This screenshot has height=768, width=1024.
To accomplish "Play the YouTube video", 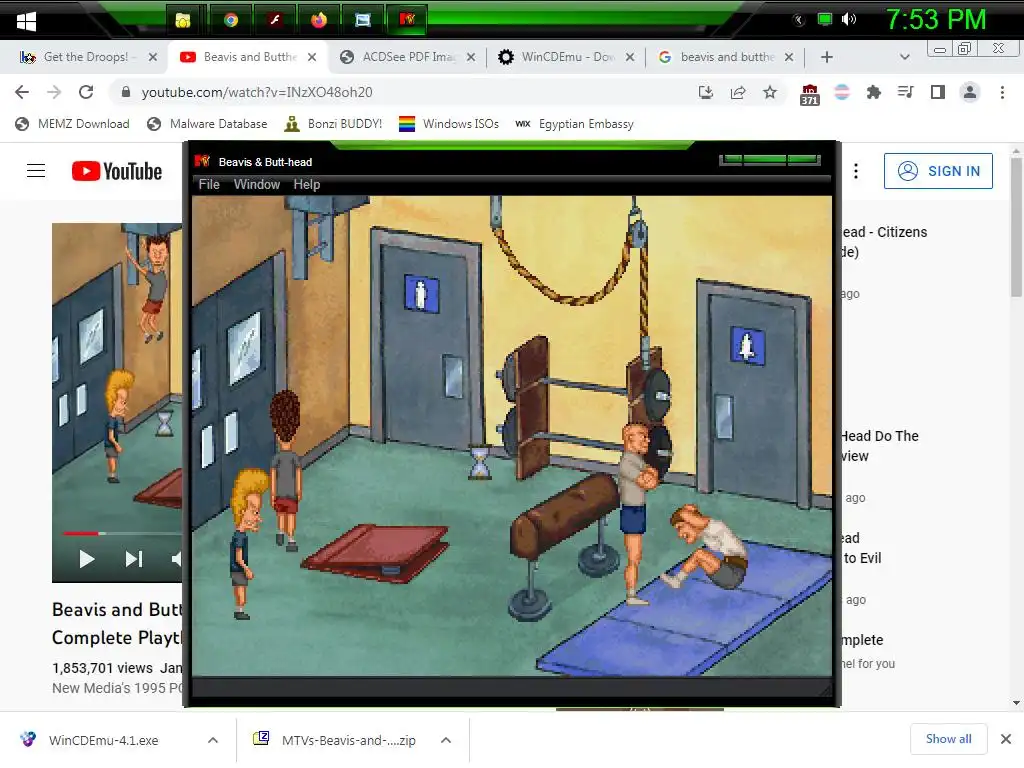I will (x=86, y=559).
